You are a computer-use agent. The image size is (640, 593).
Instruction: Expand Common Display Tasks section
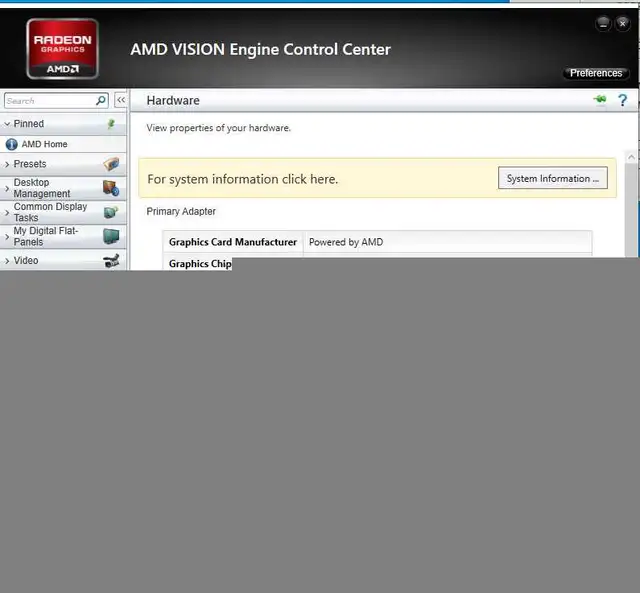pos(7,212)
